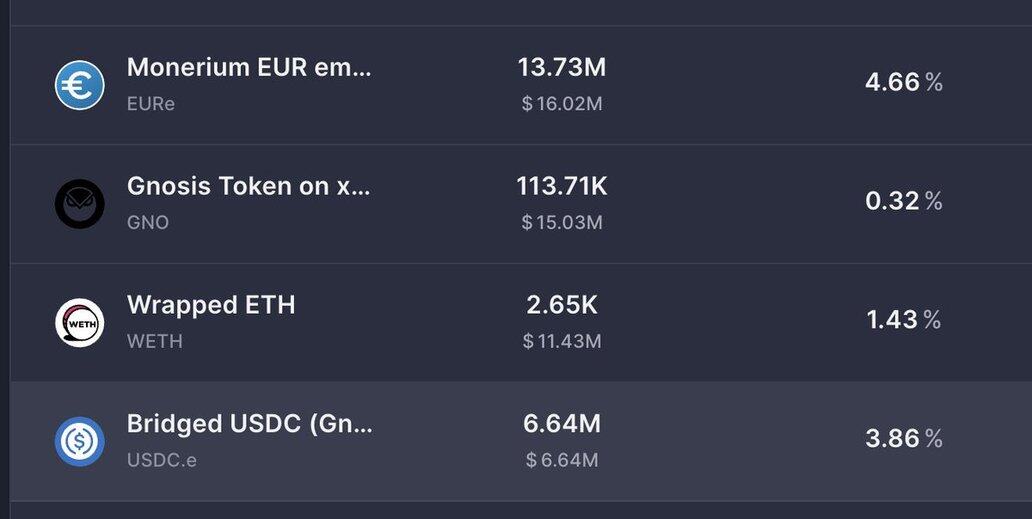Screen dimensions: 1032x519
Task: Click the $11.43M WETH dollar value
Action: coord(561,341)
